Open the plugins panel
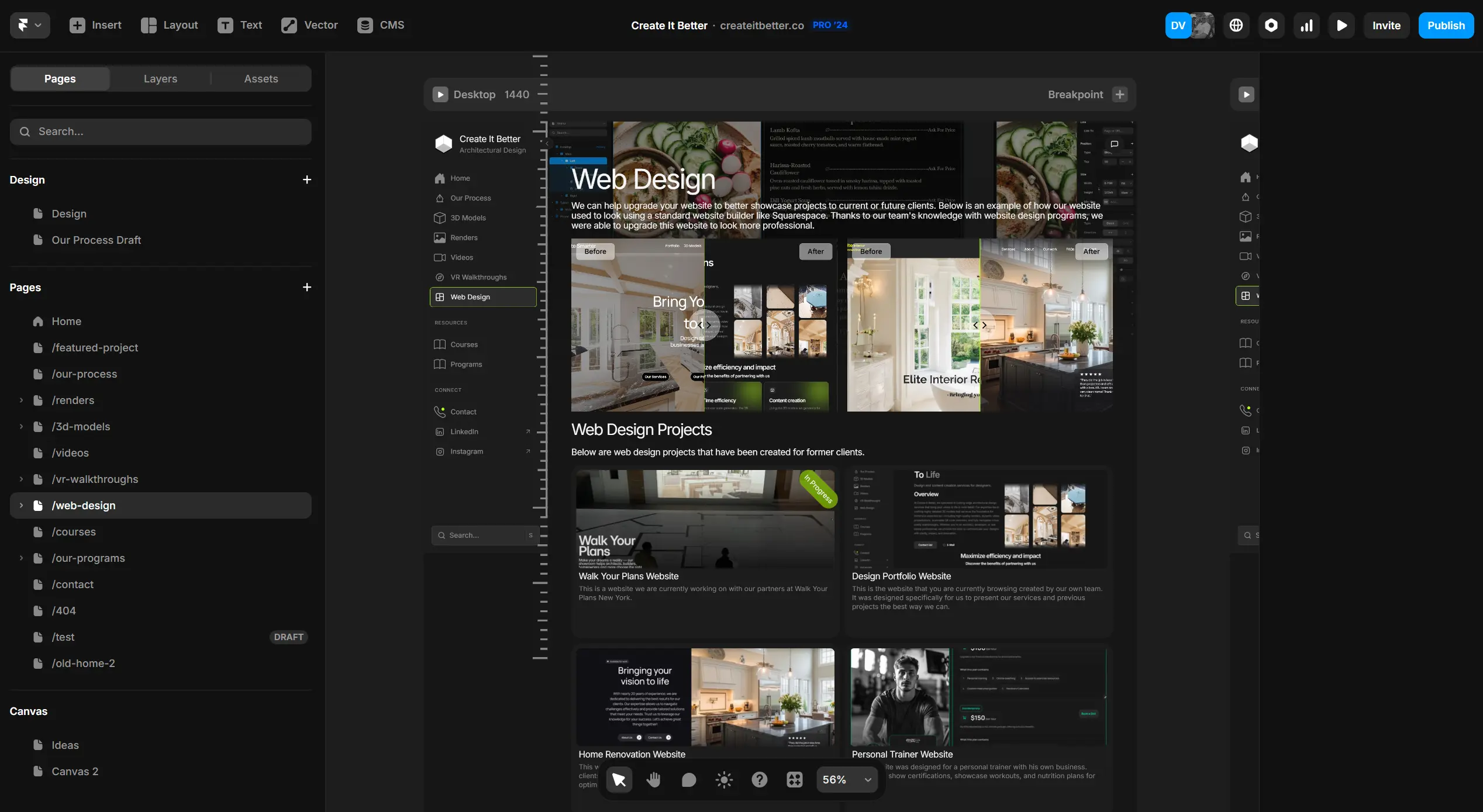The image size is (1483, 812). point(1271,25)
